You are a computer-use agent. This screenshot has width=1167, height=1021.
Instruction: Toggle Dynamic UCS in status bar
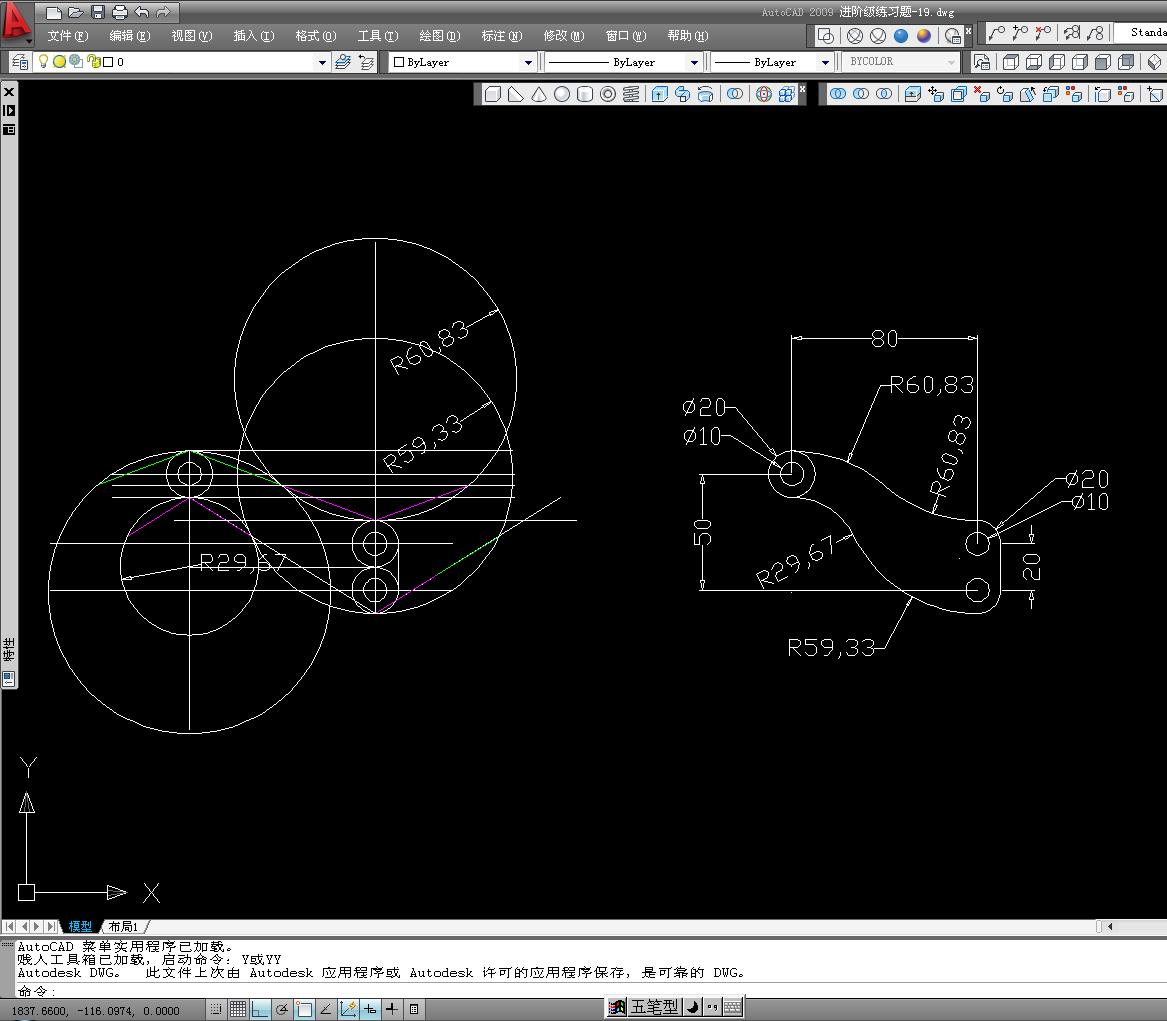[x=348, y=1010]
